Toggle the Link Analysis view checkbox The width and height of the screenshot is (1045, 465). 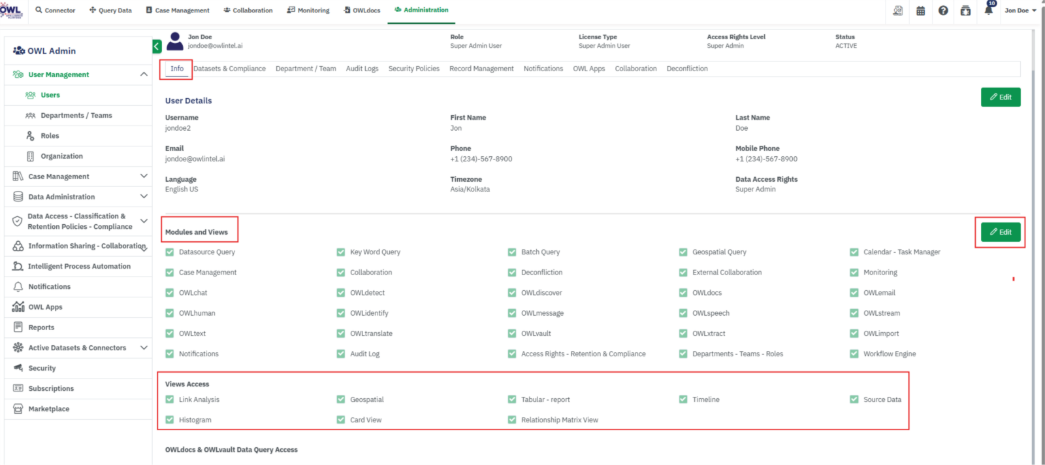[170, 400]
